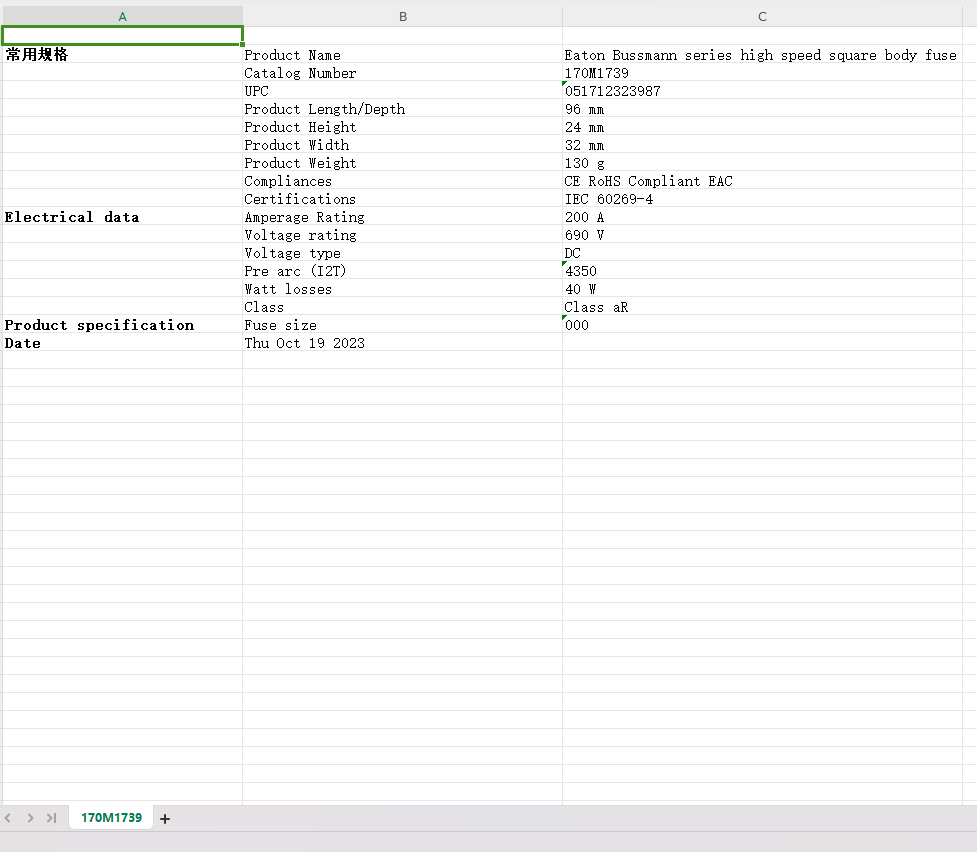The width and height of the screenshot is (977, 852).
Task: Select the '24 mm' cell
Action: pos(762,127)
